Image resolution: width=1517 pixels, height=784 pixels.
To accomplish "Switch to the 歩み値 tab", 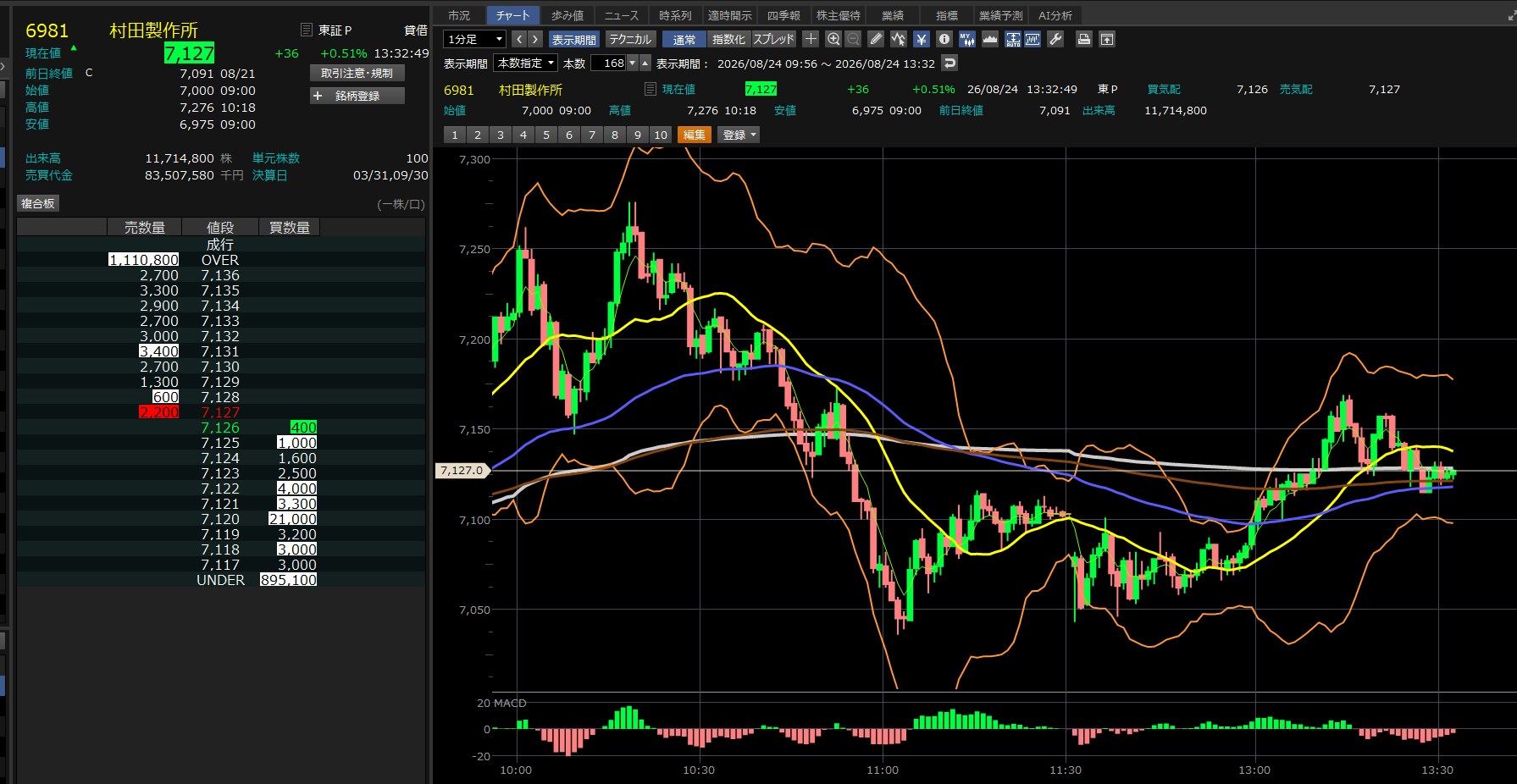I will (567, 15).
